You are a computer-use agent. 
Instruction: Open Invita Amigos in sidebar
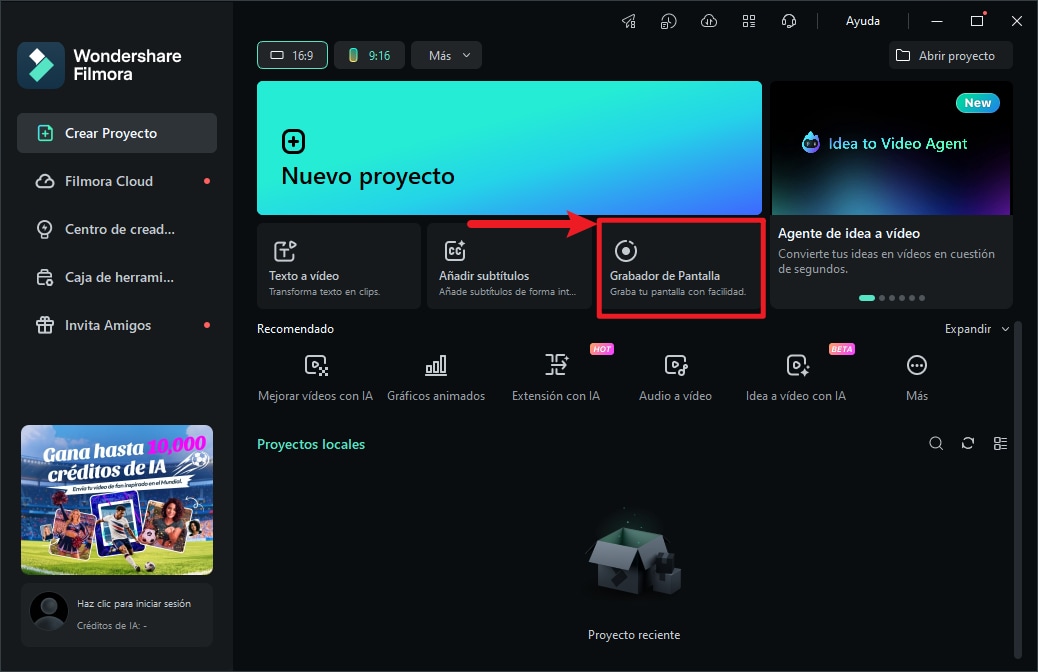click(x=117, y=325)
